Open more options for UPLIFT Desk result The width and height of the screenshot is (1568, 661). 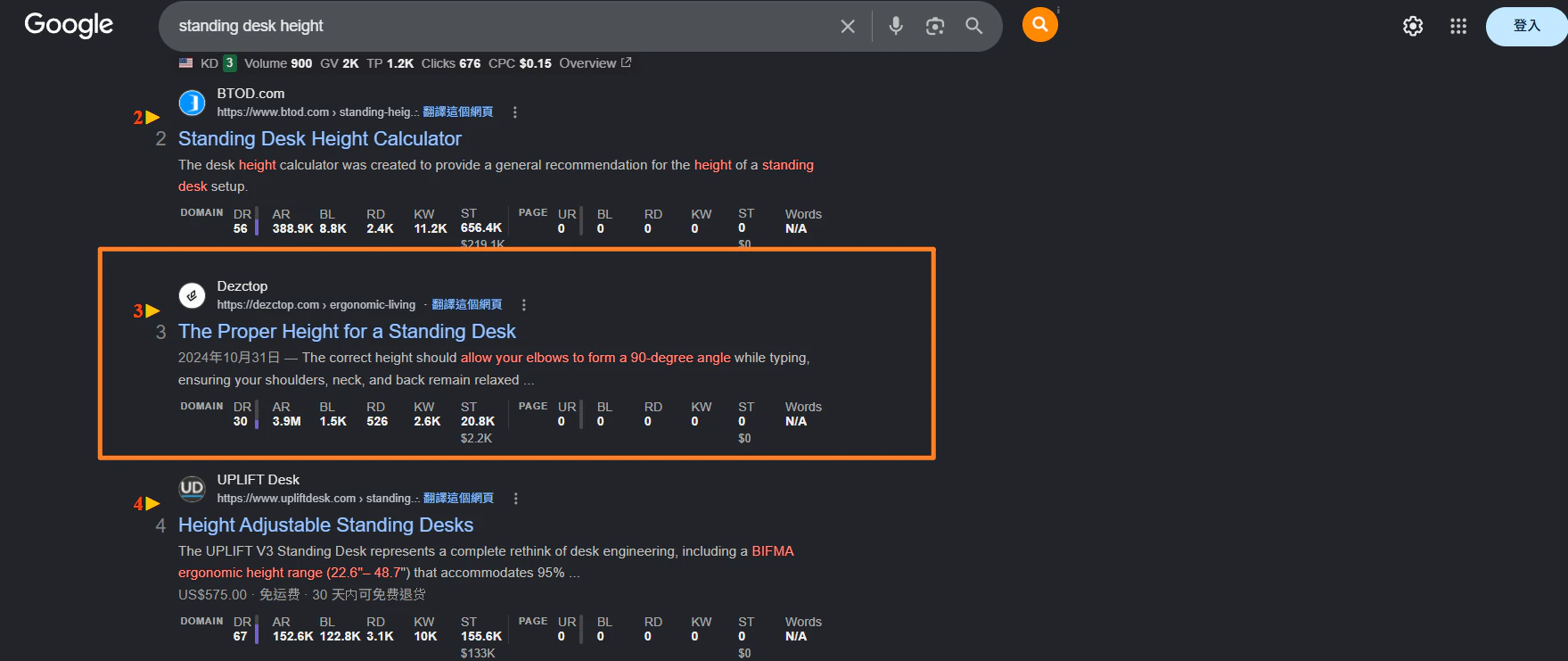coord(516,499)
